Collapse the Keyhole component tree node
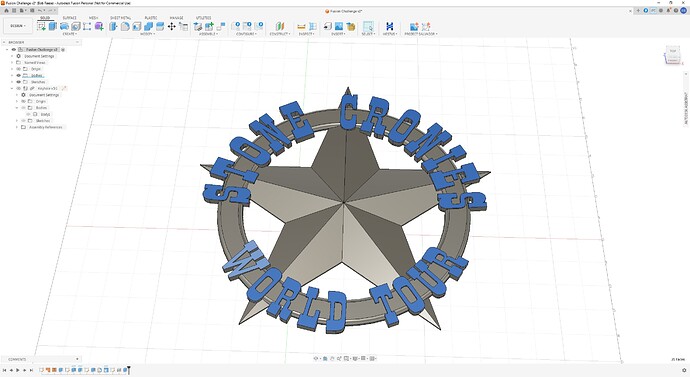This screenshot has height=377, width=690. [12, 88]
